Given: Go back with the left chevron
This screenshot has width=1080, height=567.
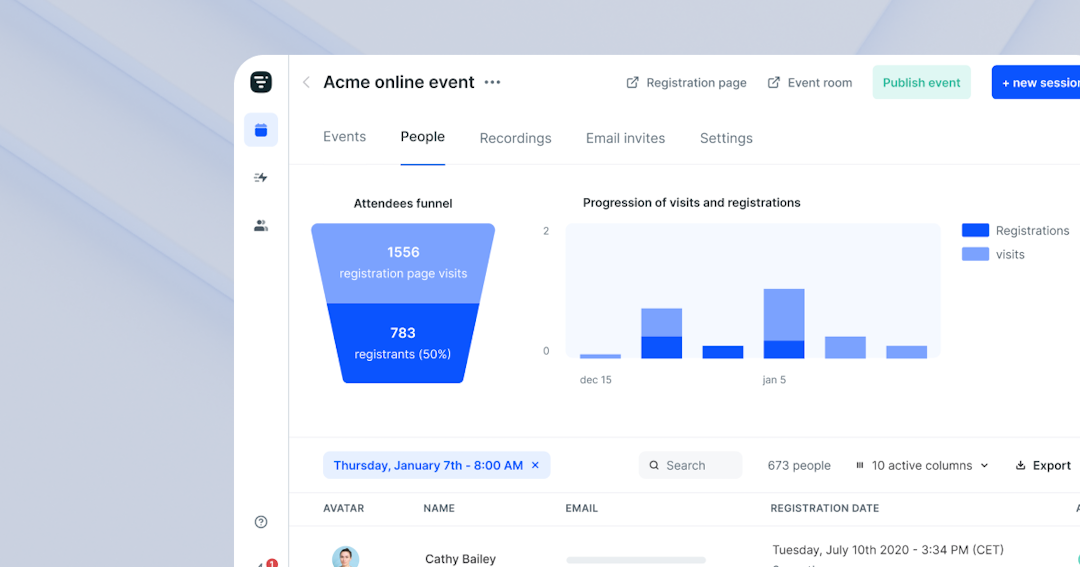Looking at the screenshot, I should click(x=307, y=83).
